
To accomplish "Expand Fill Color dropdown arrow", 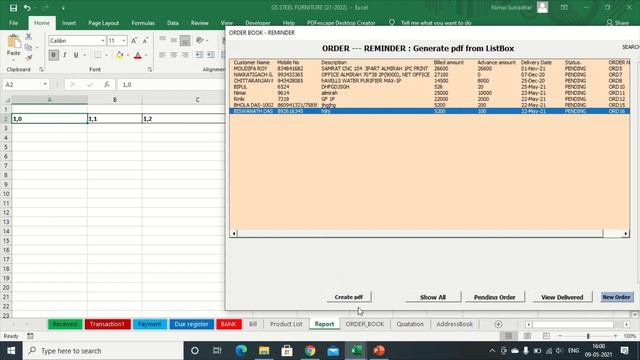I will click(127, 55).
